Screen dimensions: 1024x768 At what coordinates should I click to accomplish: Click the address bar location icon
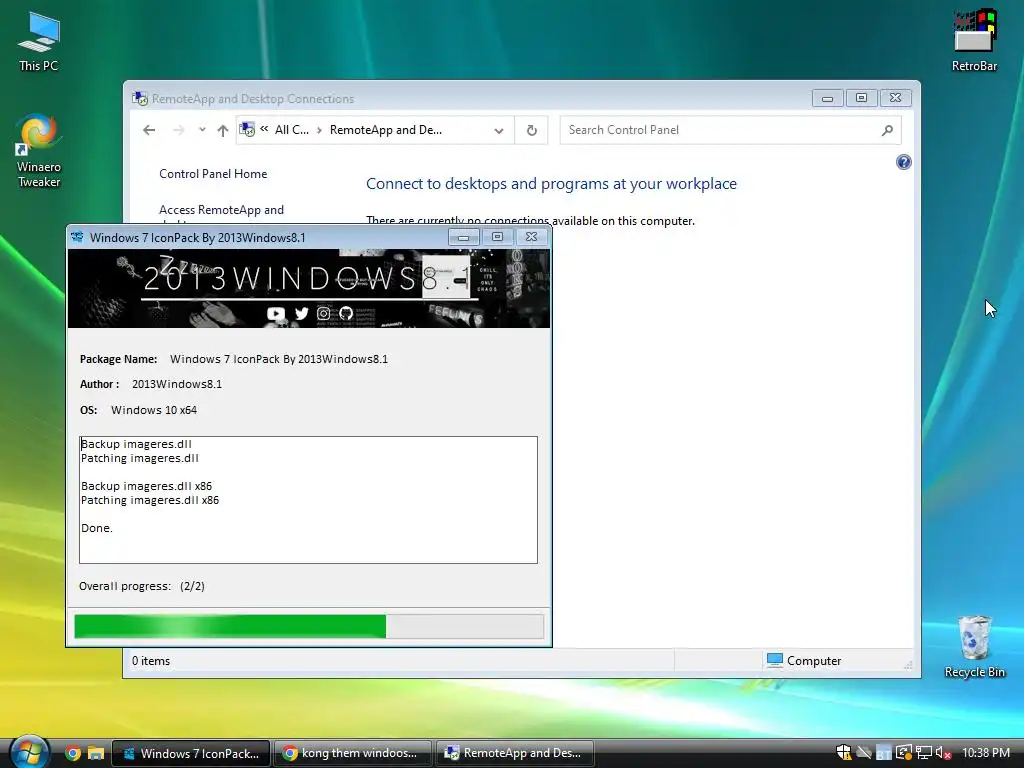[x=247, y=130]
